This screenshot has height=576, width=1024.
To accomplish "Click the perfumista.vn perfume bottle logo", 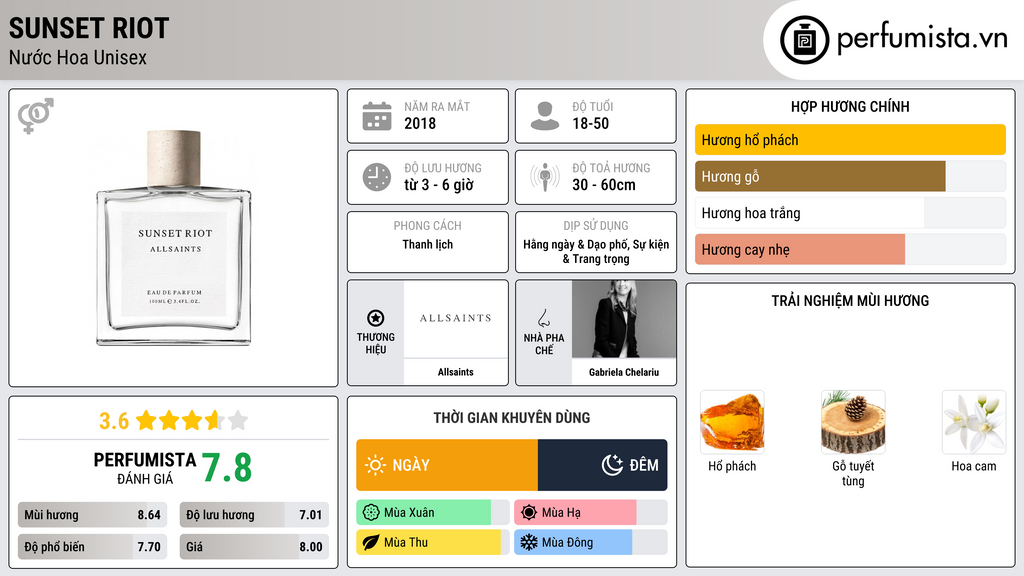I will click(804, 40).
